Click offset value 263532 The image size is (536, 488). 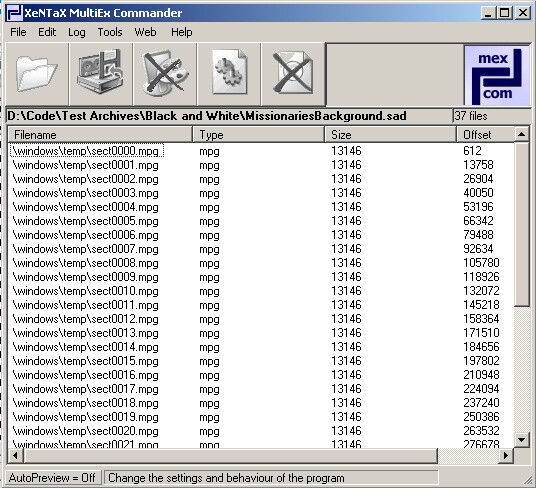(x=481, y=431)
